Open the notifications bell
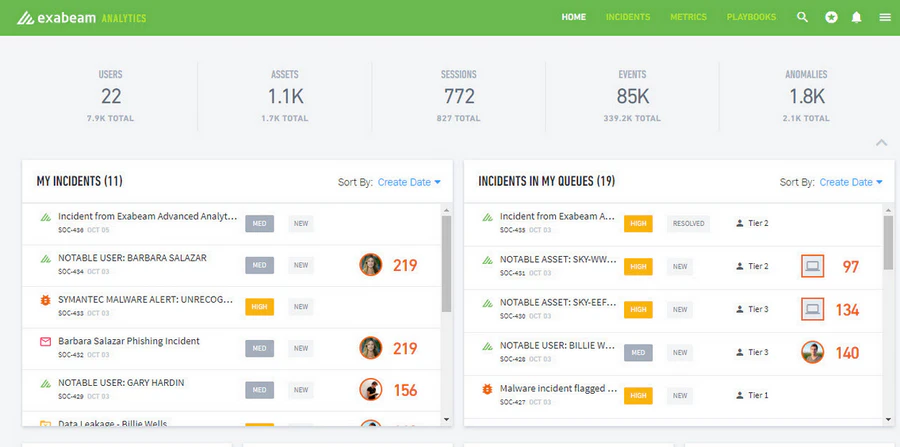900x447 pixels. coord(856,17)
